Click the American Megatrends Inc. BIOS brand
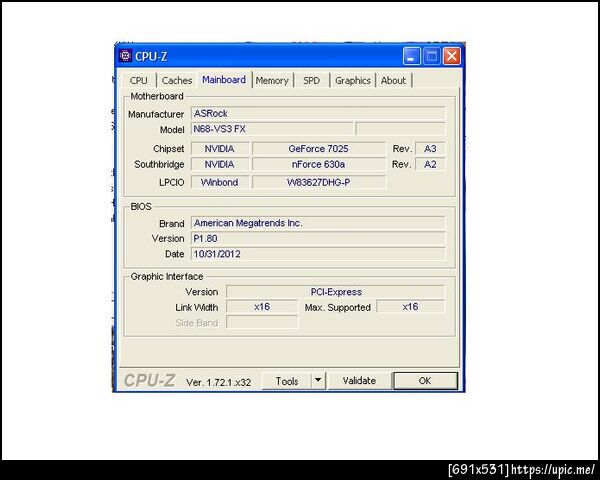The width and height of the screenshot is (600, 480). tap(318, 223)
